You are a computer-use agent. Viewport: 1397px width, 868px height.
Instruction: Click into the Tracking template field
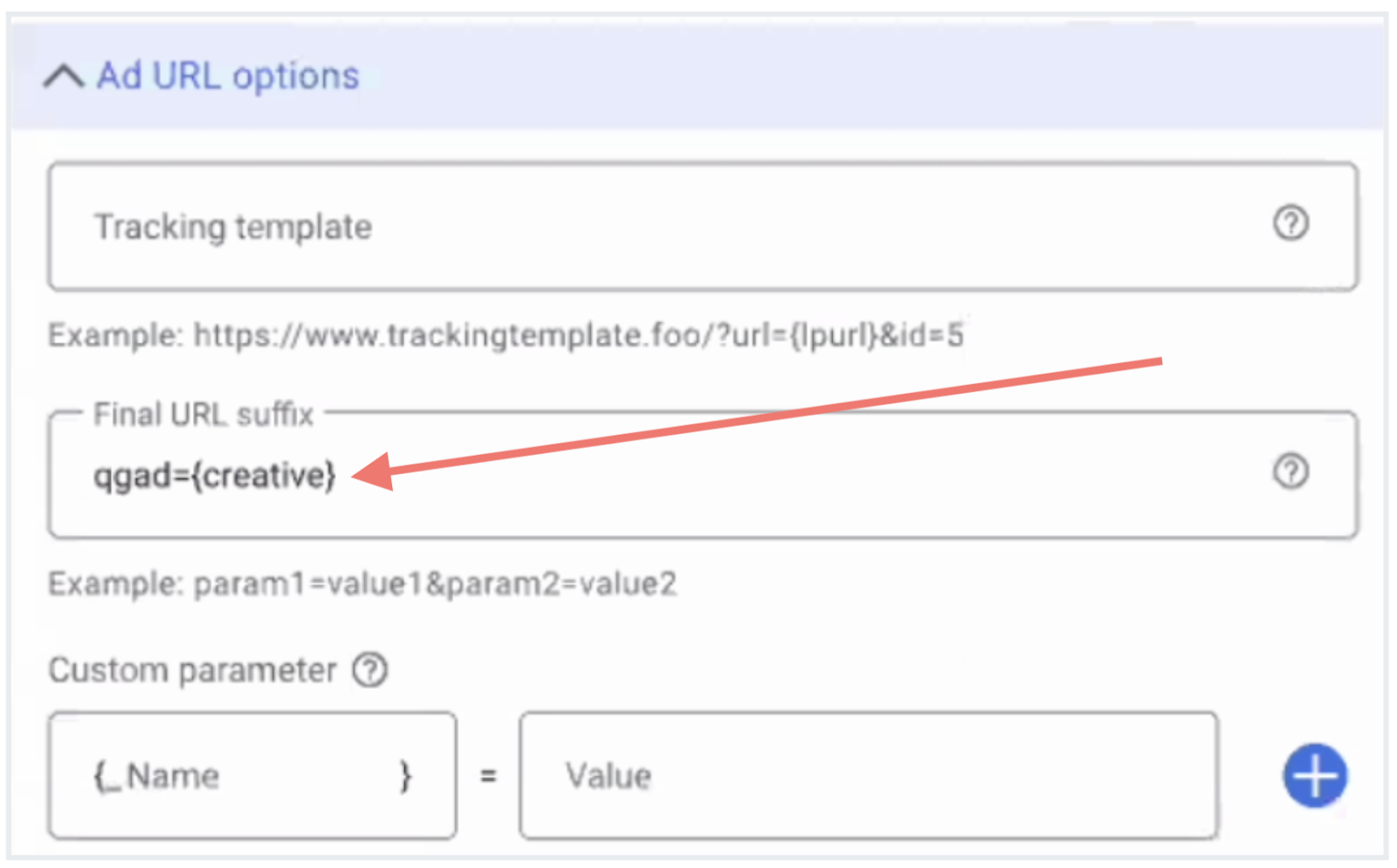[703, 226]
